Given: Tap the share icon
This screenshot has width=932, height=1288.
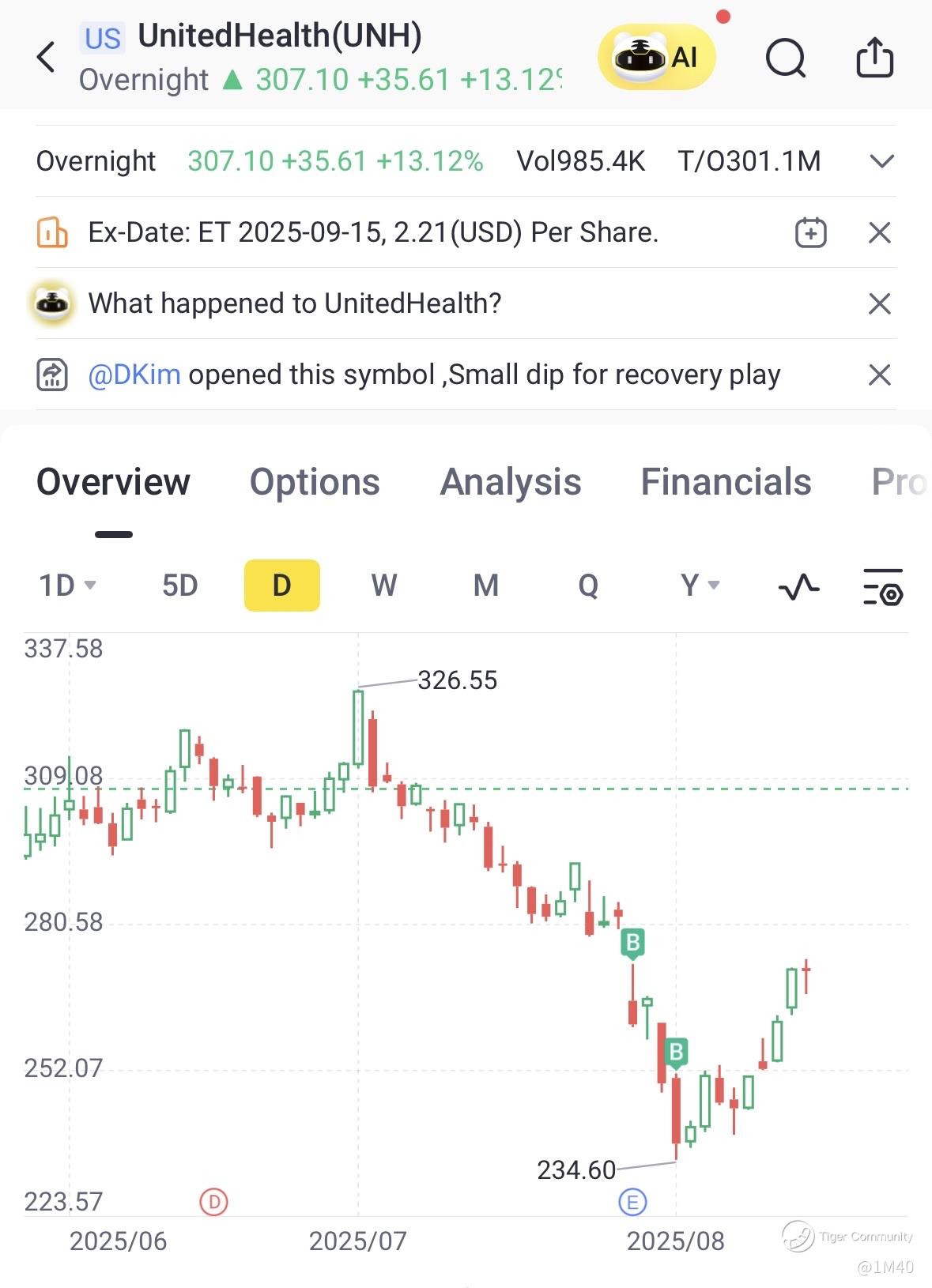Looking at the screenshot, I should point(874,57).
